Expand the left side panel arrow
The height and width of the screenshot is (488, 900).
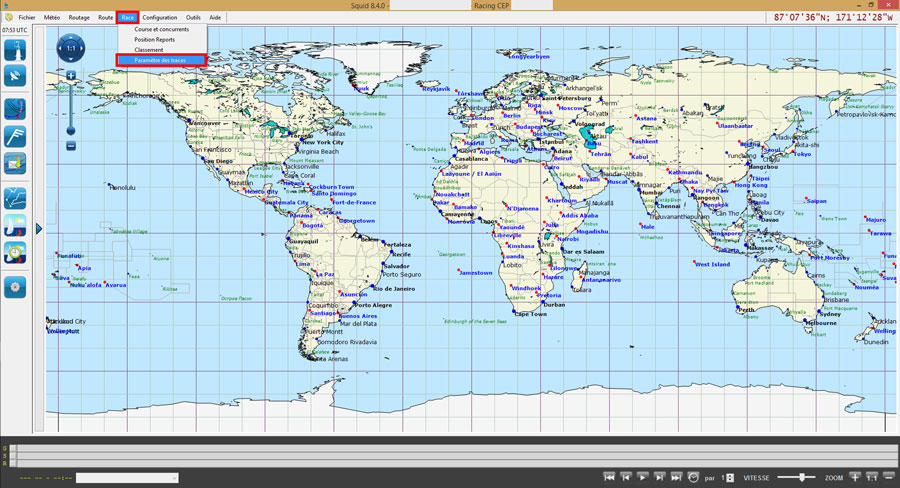[39, 229]
